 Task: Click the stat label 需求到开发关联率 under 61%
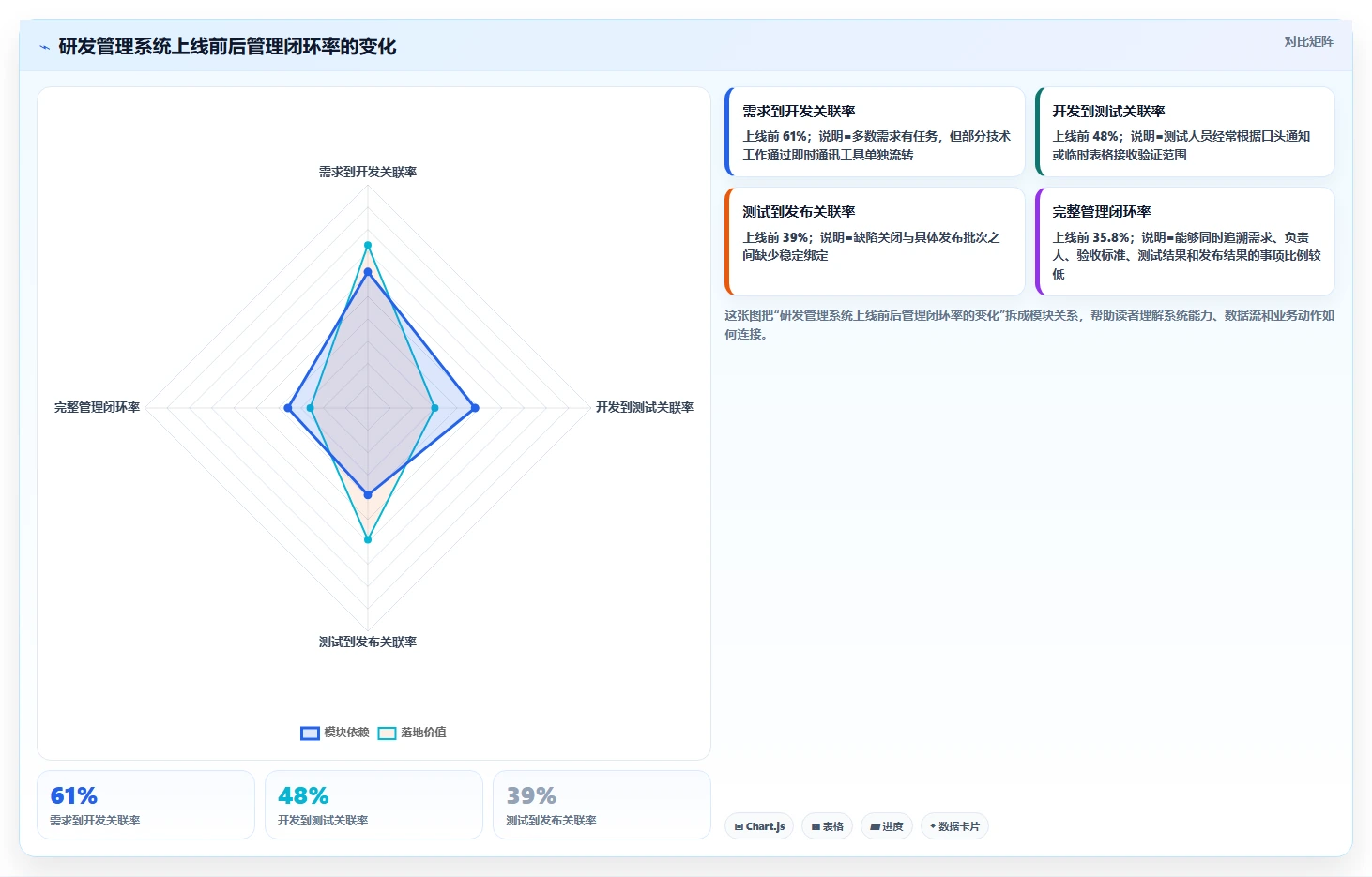(95, 820)
